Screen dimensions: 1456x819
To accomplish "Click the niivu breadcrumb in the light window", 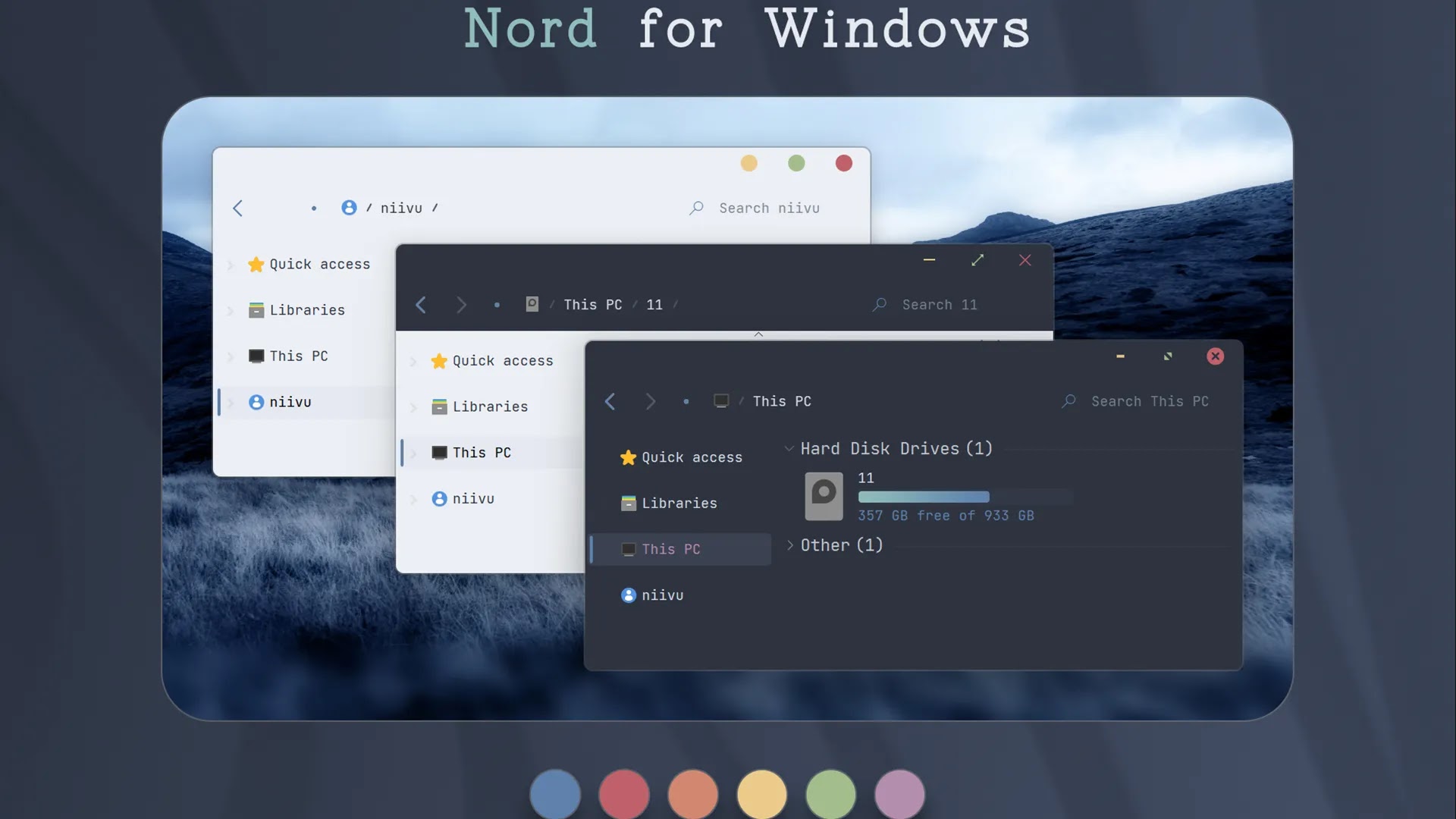I will point(401,208).
